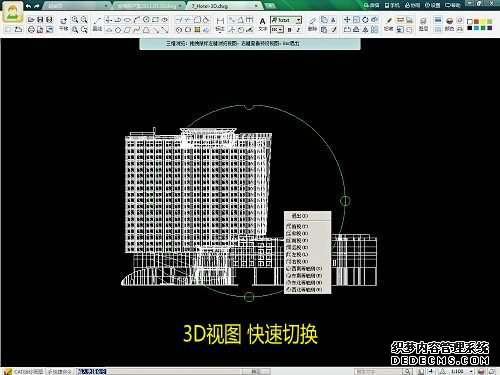Click the redo arrow in title bar
The width and height of the screenshot is (500, 375).
click(37, 6)
